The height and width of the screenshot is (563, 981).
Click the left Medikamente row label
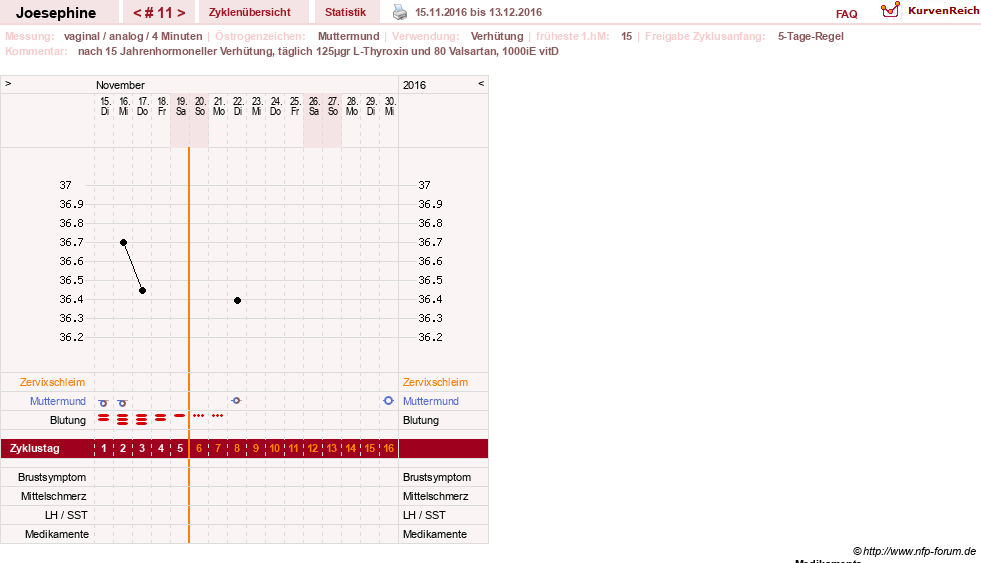[x=56, y=534]
